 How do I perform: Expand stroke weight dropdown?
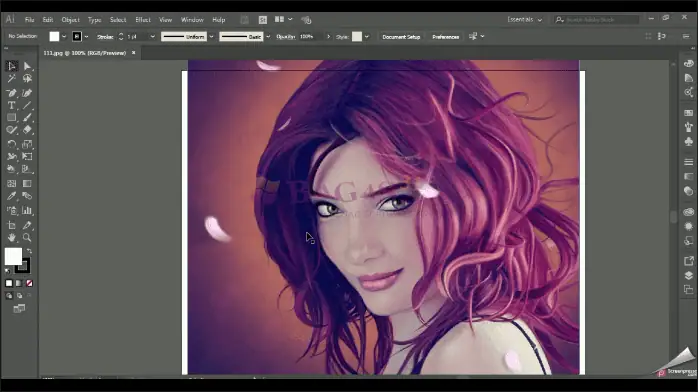click(x=153, y=36)
